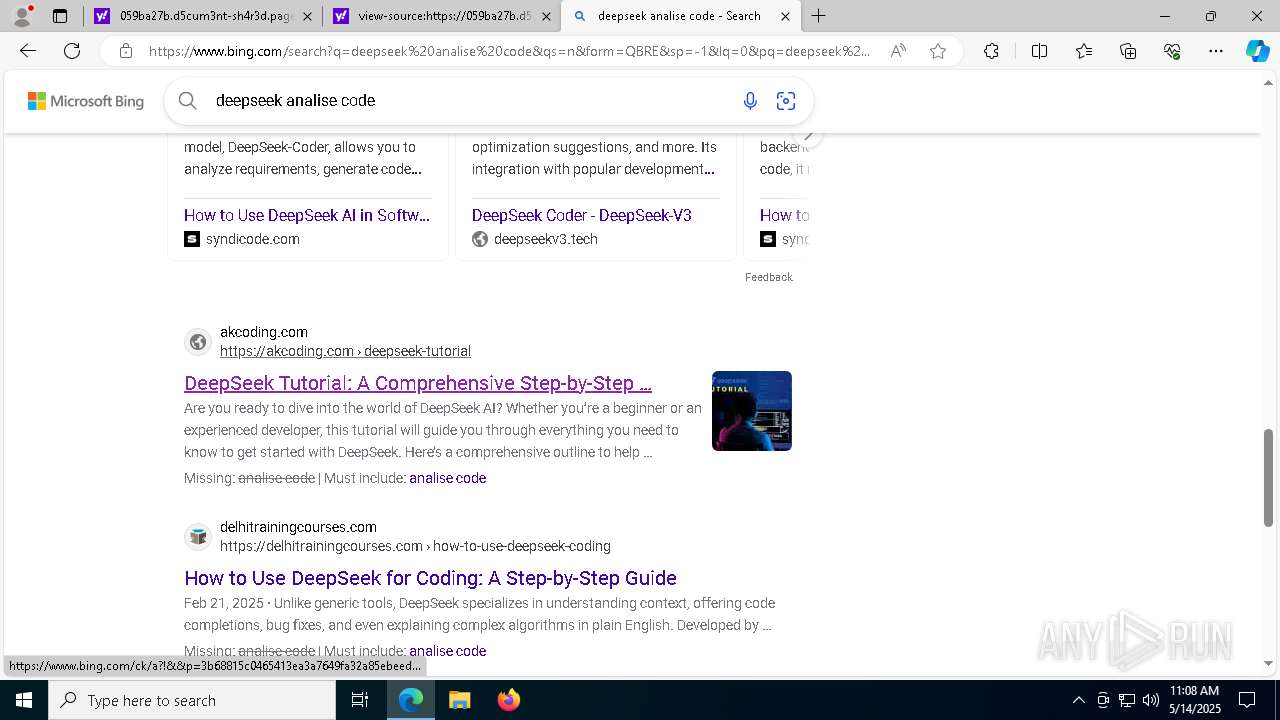Open the akcoding.com deepseek-tutorial URL
The height and width of the screenshot is (720, 1280).
tap(345, 351)
